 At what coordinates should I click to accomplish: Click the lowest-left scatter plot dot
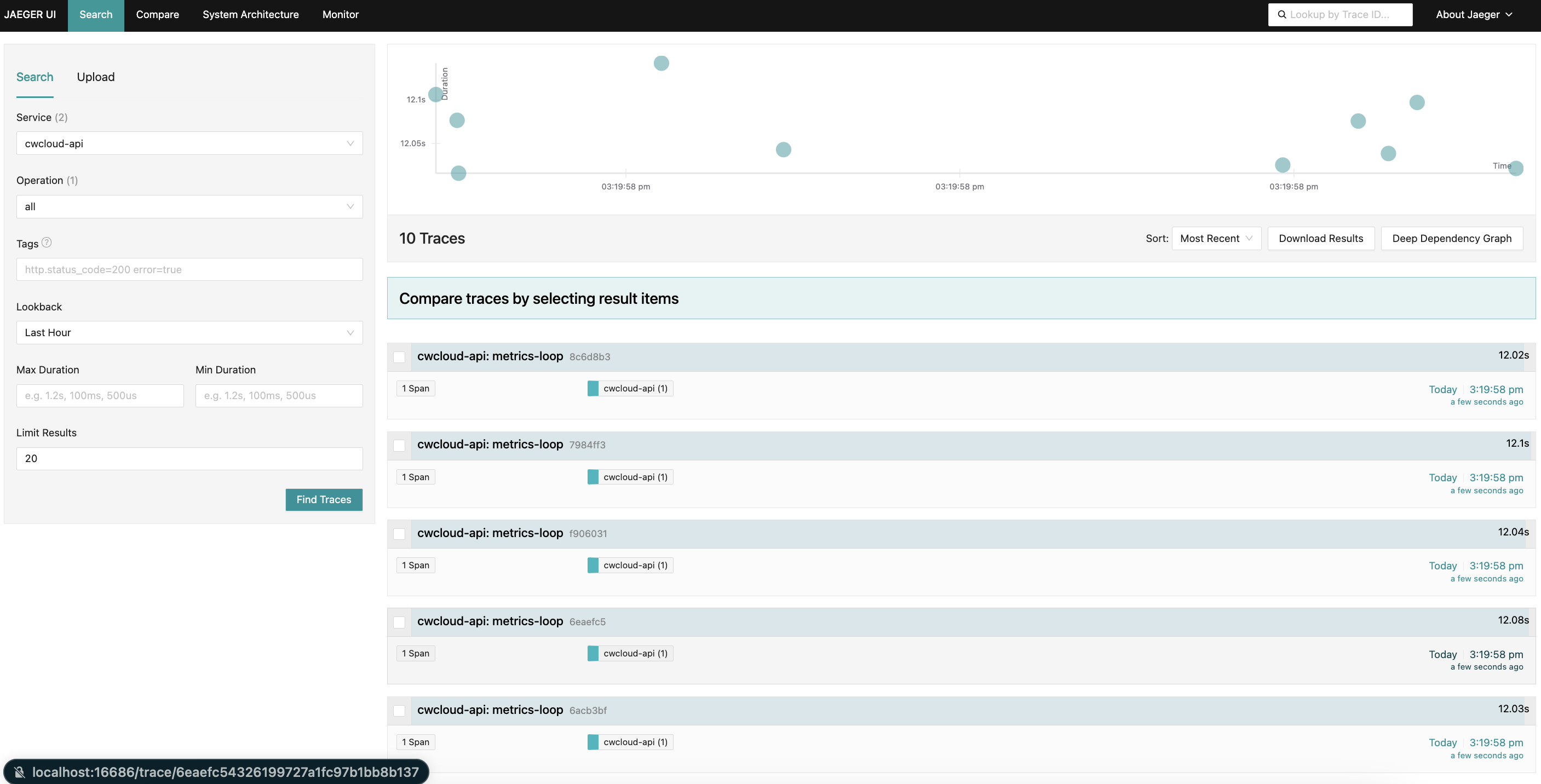[458, 174]
